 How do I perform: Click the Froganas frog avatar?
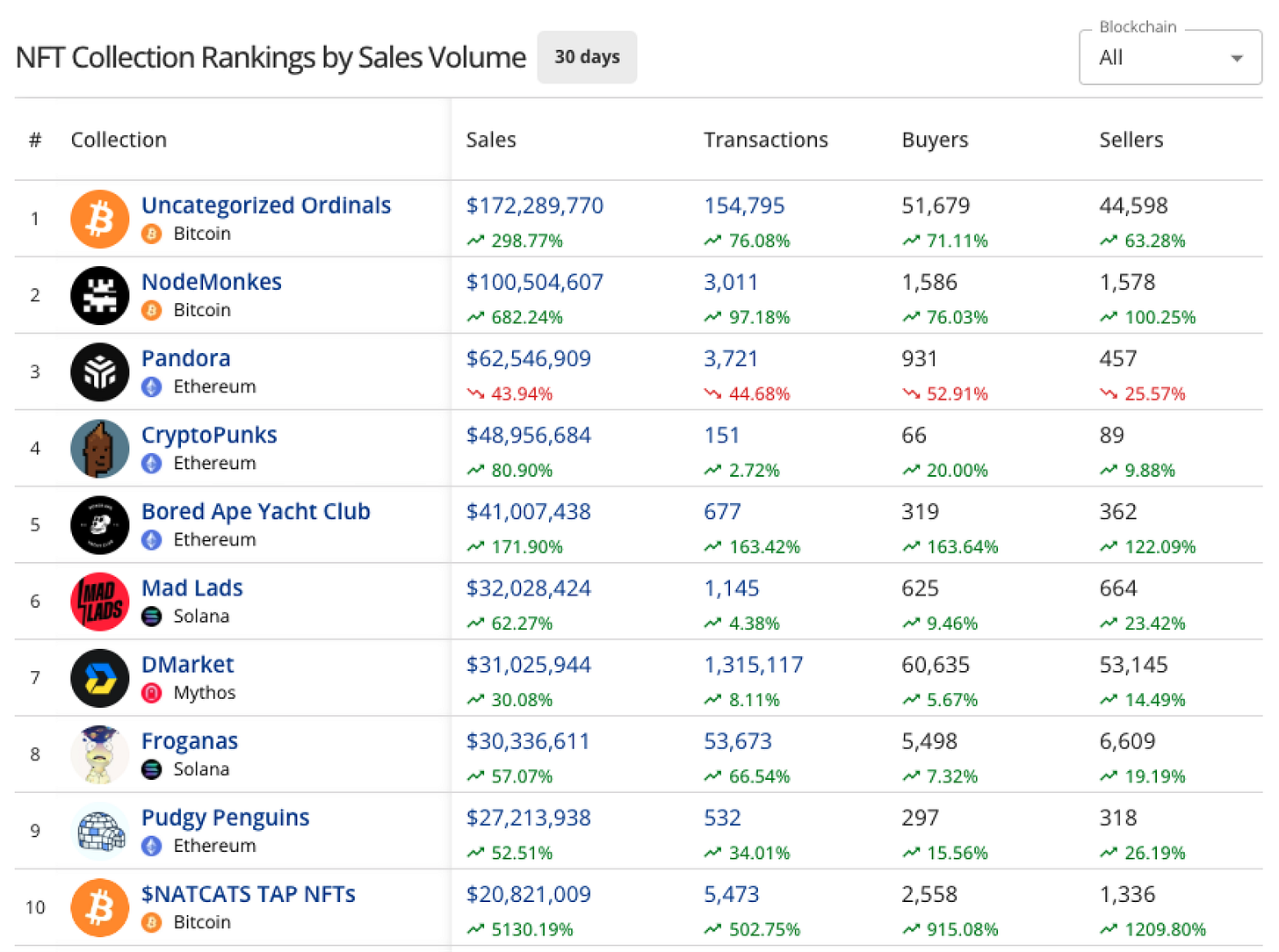99,754
